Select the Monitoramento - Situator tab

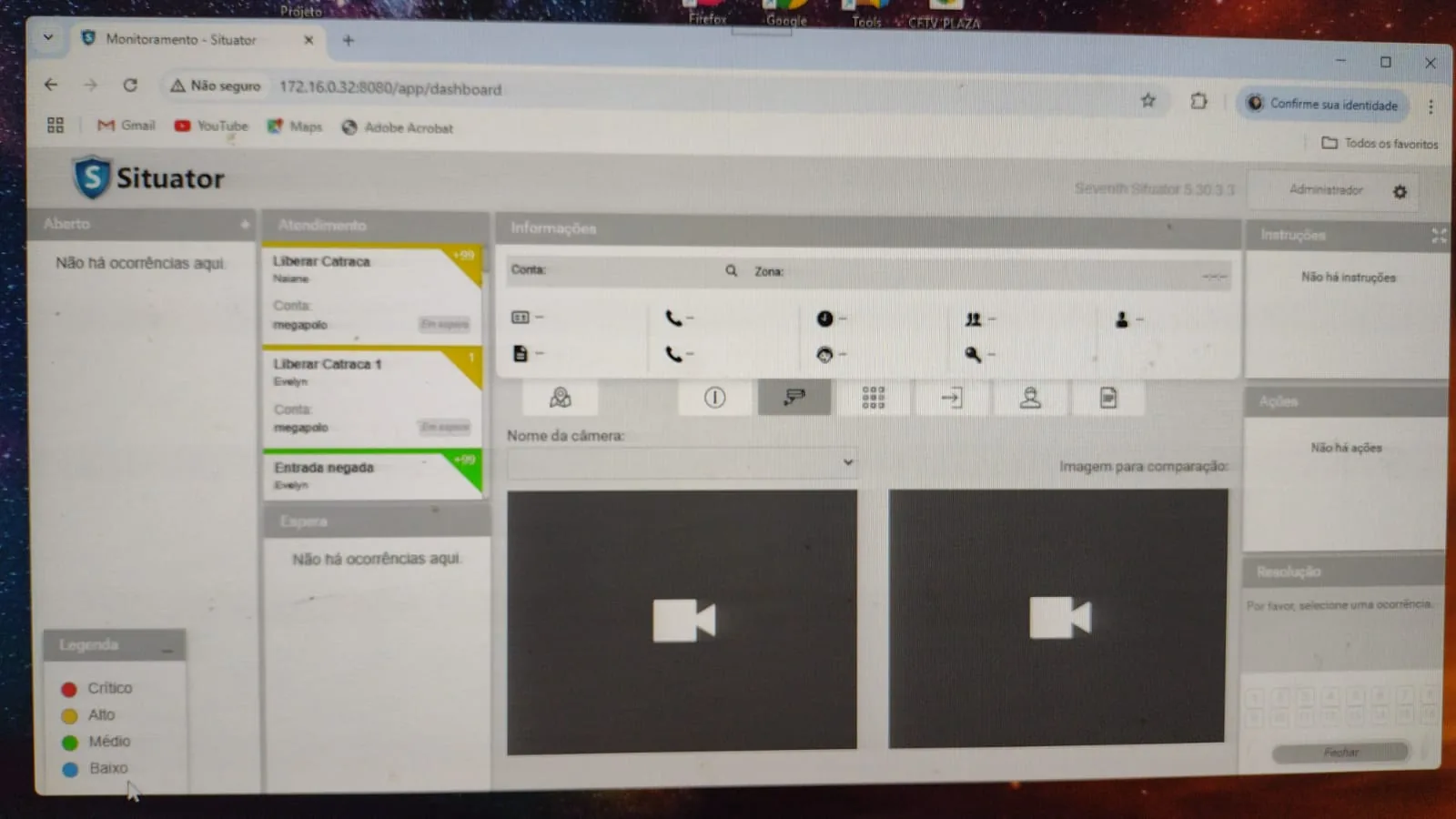pyautogui.click(x=180, y=39)
